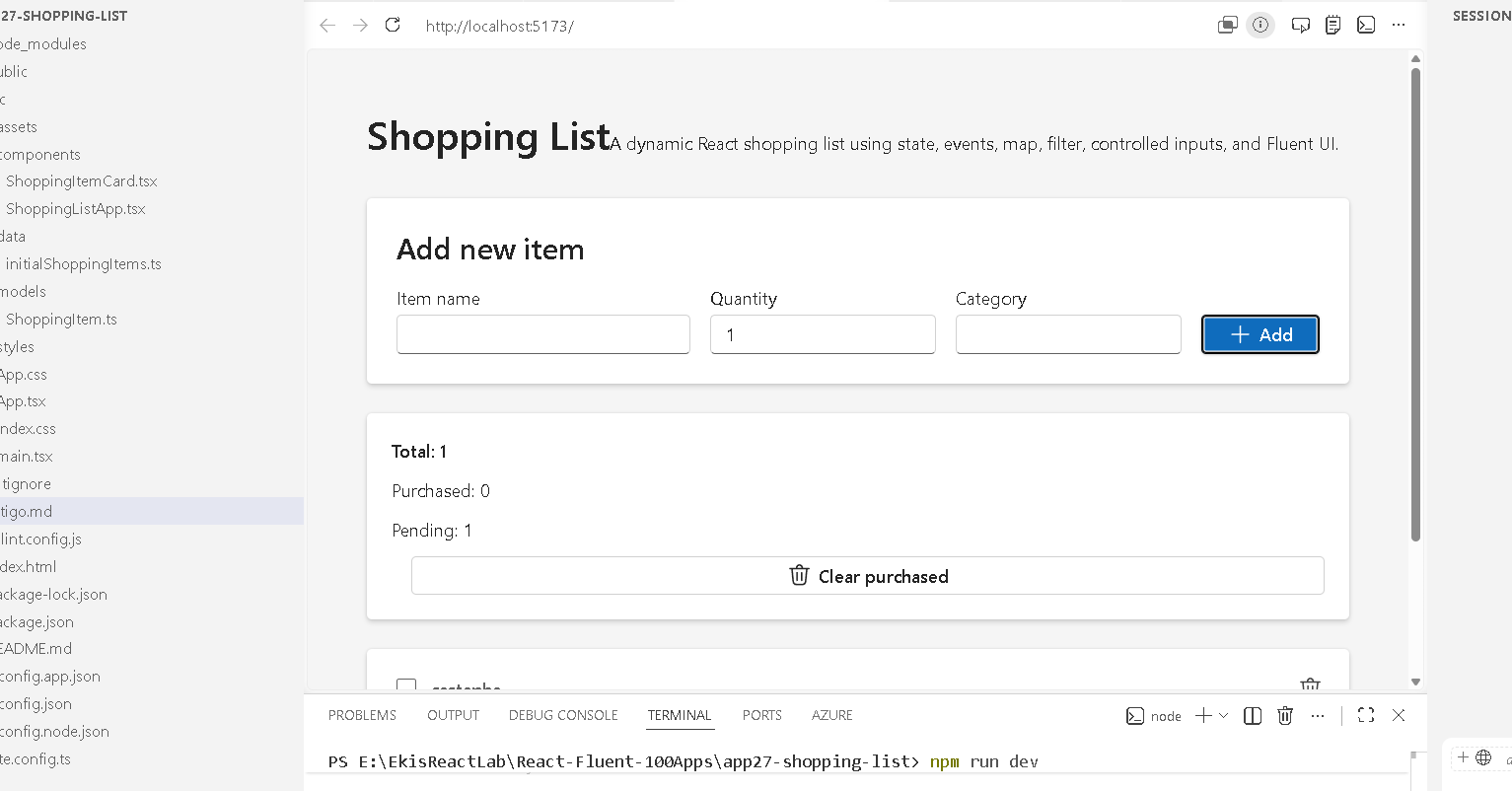The width and height of the screenshot is (1512, 791).
Task: Collapse the data folder
Action: (x=13, y=237)
